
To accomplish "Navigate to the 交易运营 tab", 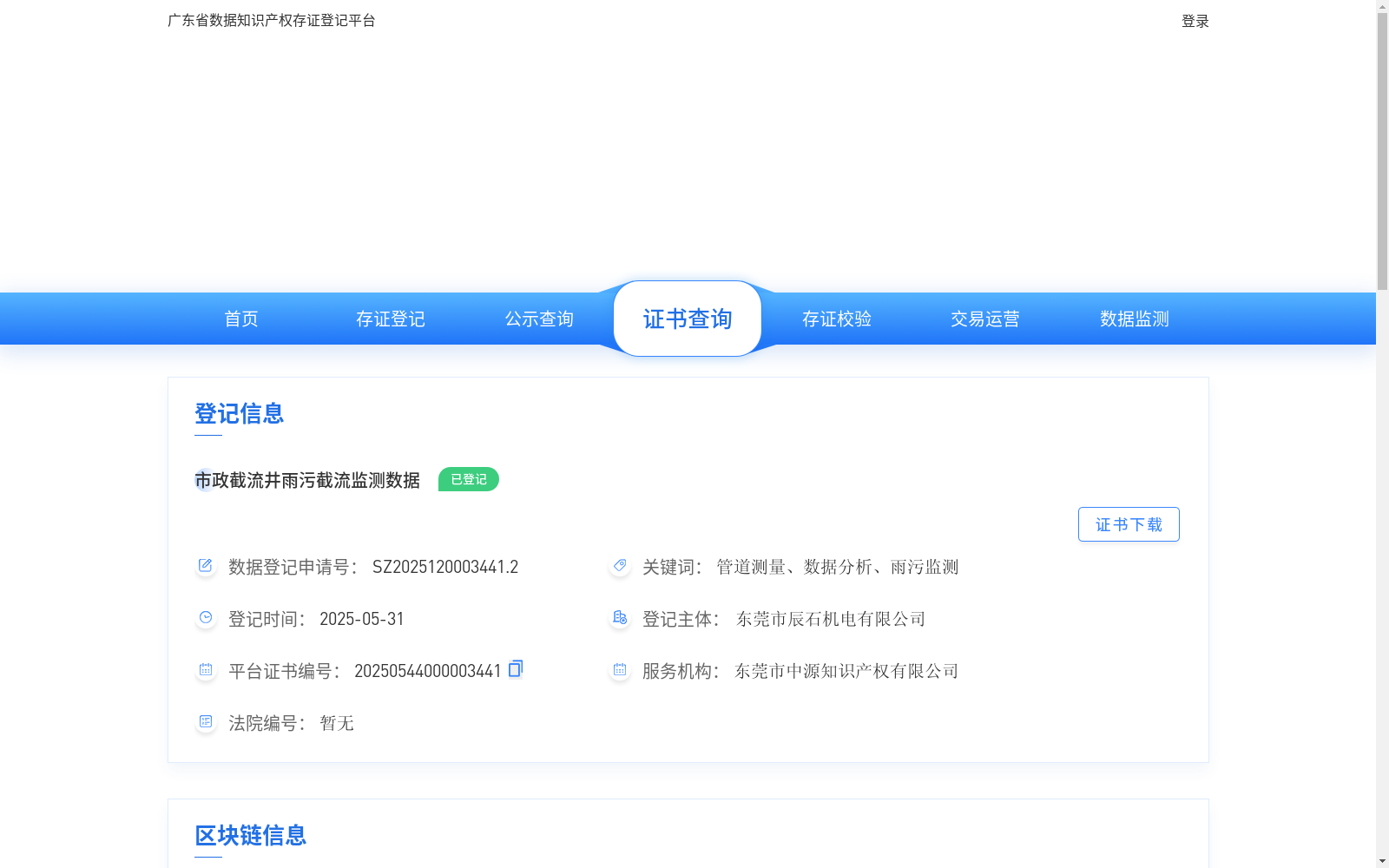I will click(x=985, y=319).
